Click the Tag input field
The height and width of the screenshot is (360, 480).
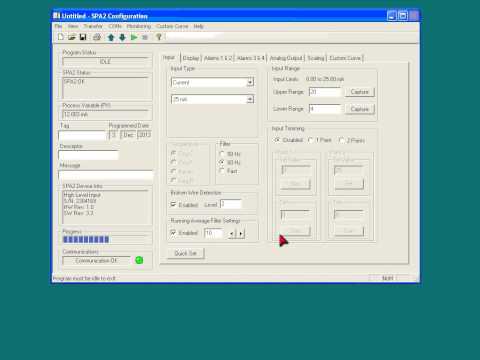(x=82, y=135)
